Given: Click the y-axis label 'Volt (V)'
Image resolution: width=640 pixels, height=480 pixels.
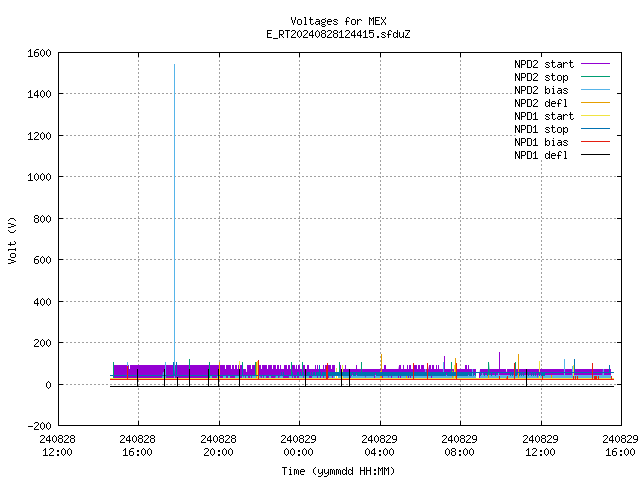Looking at the screenshot, I should click(12, 241).
